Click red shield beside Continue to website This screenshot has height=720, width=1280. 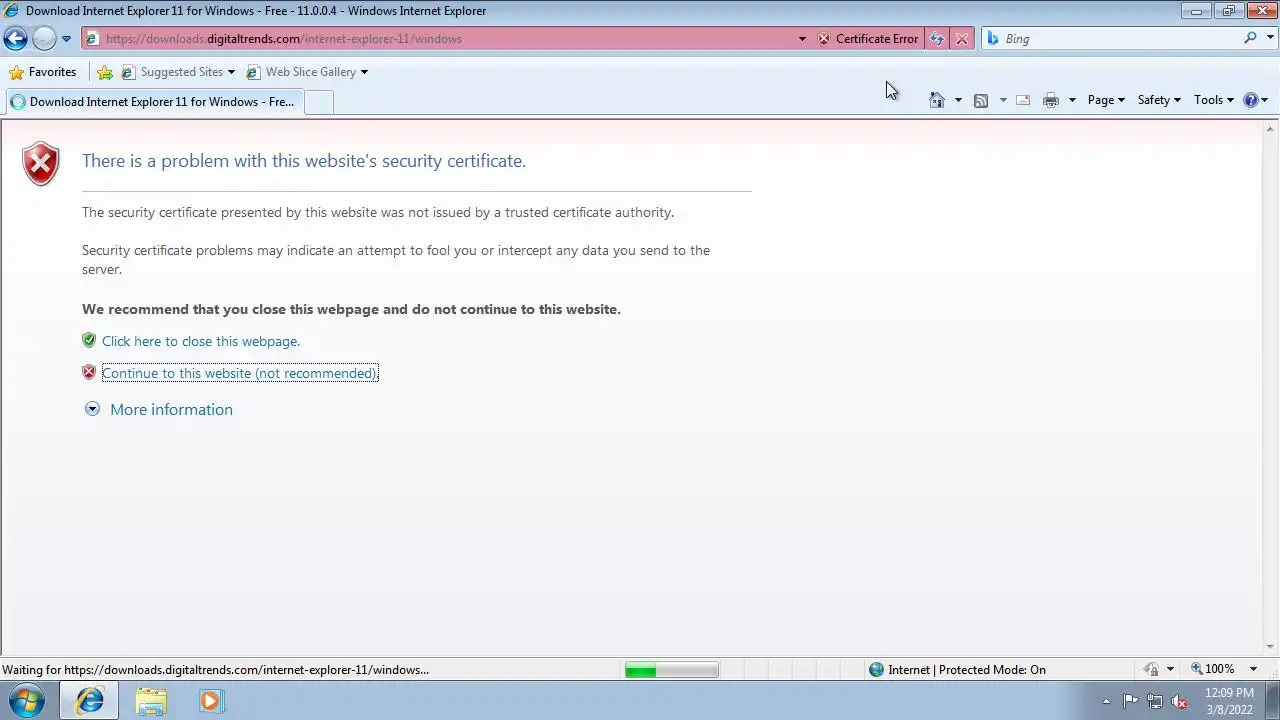point(89,373)
